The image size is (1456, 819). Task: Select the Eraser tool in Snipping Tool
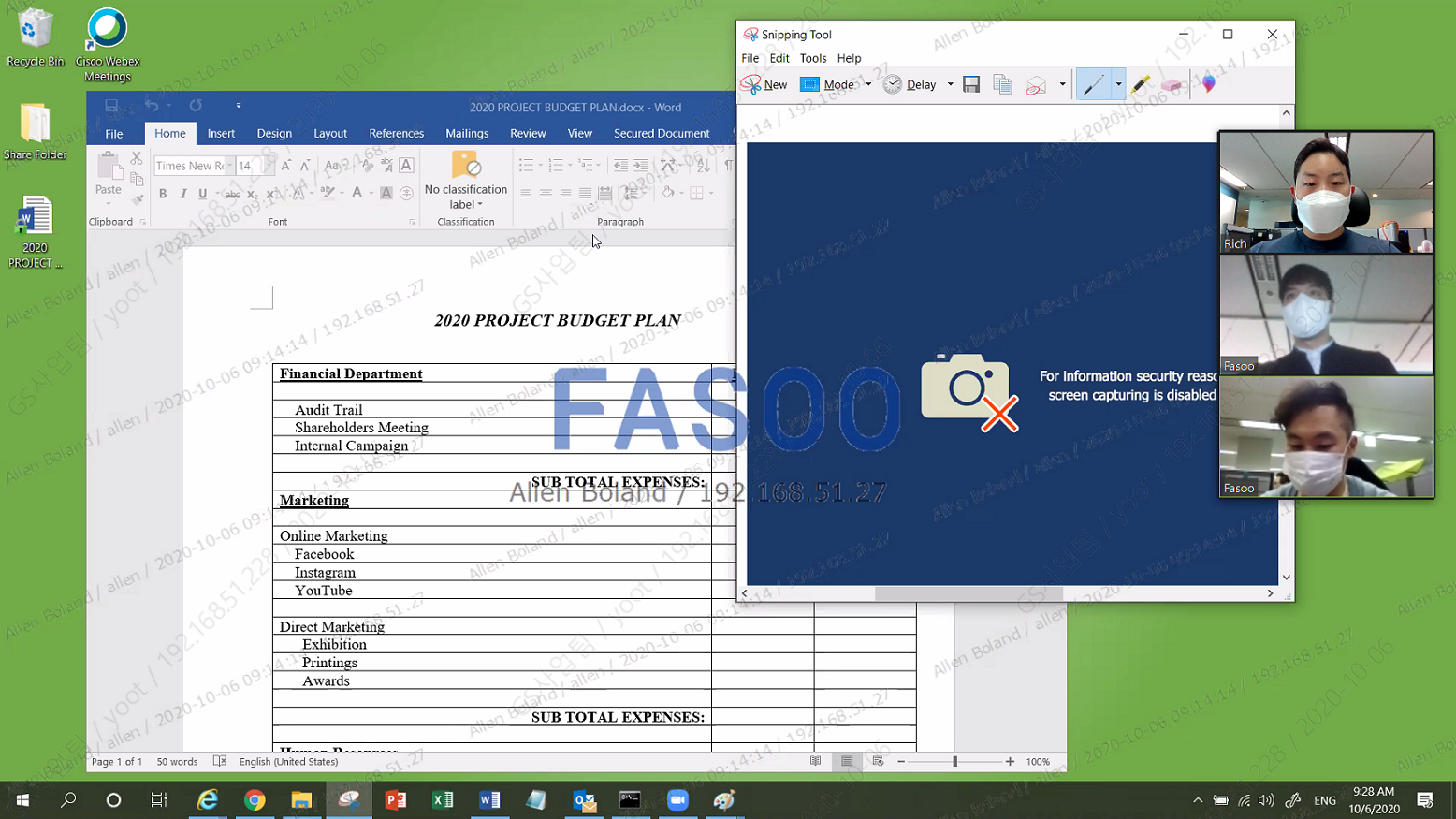(1172, 85)
